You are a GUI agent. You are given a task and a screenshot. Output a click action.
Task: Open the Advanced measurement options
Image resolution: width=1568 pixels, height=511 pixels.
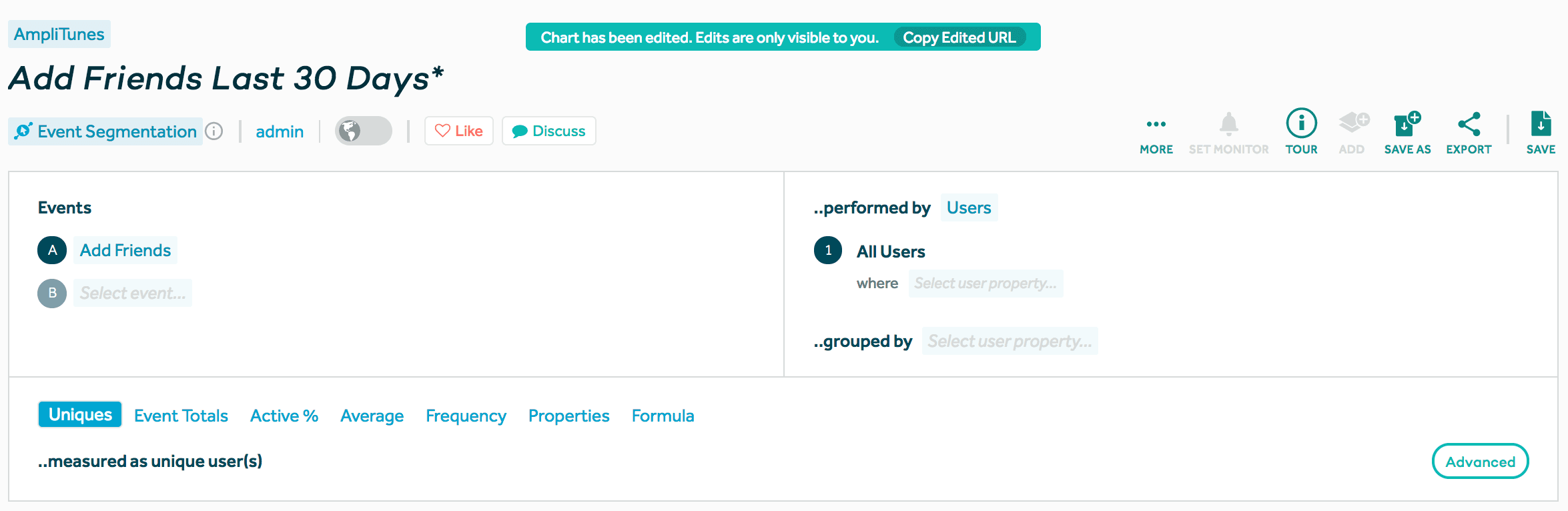tap(1480, 460)
